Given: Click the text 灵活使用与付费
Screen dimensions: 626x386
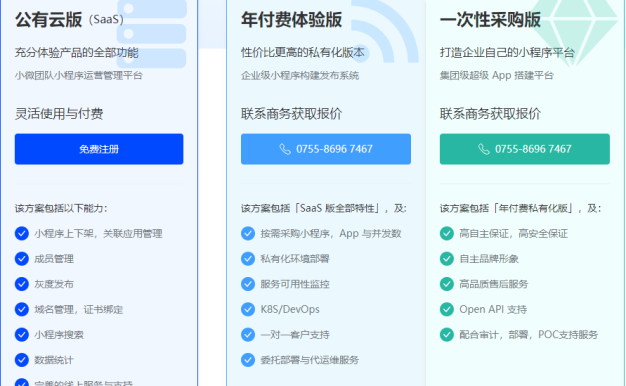Looking at the screenshot, I should (x=59, y=114).
